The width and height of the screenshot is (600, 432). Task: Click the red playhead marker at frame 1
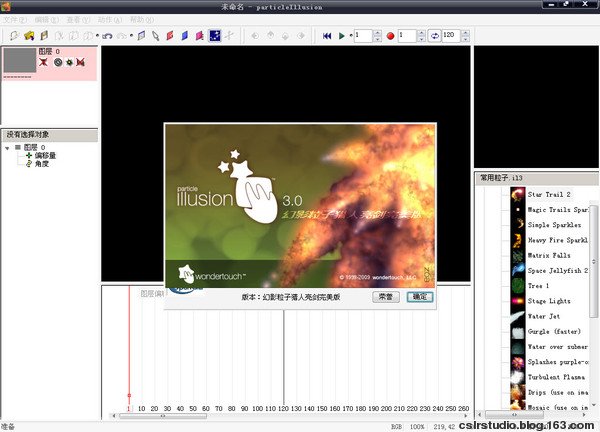tap(129, 395)
